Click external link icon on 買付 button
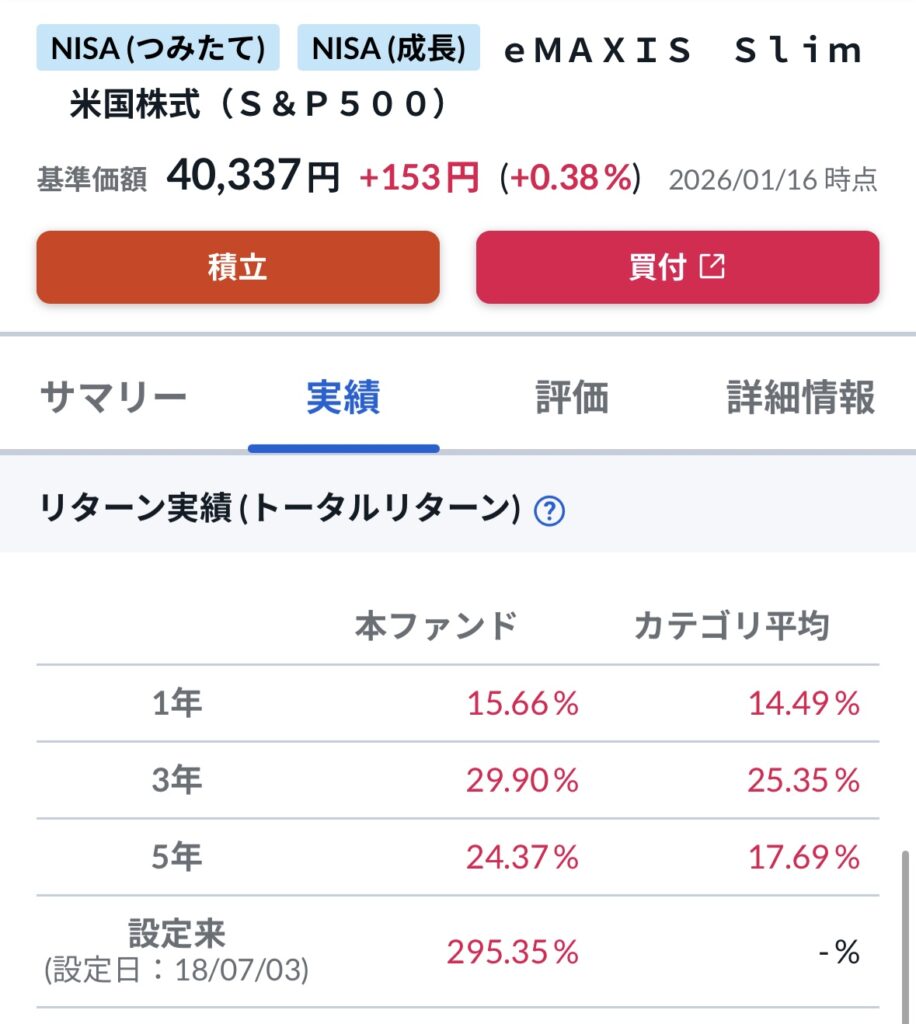The width and height of the screenshot is (916, 1024). (712, 267)
